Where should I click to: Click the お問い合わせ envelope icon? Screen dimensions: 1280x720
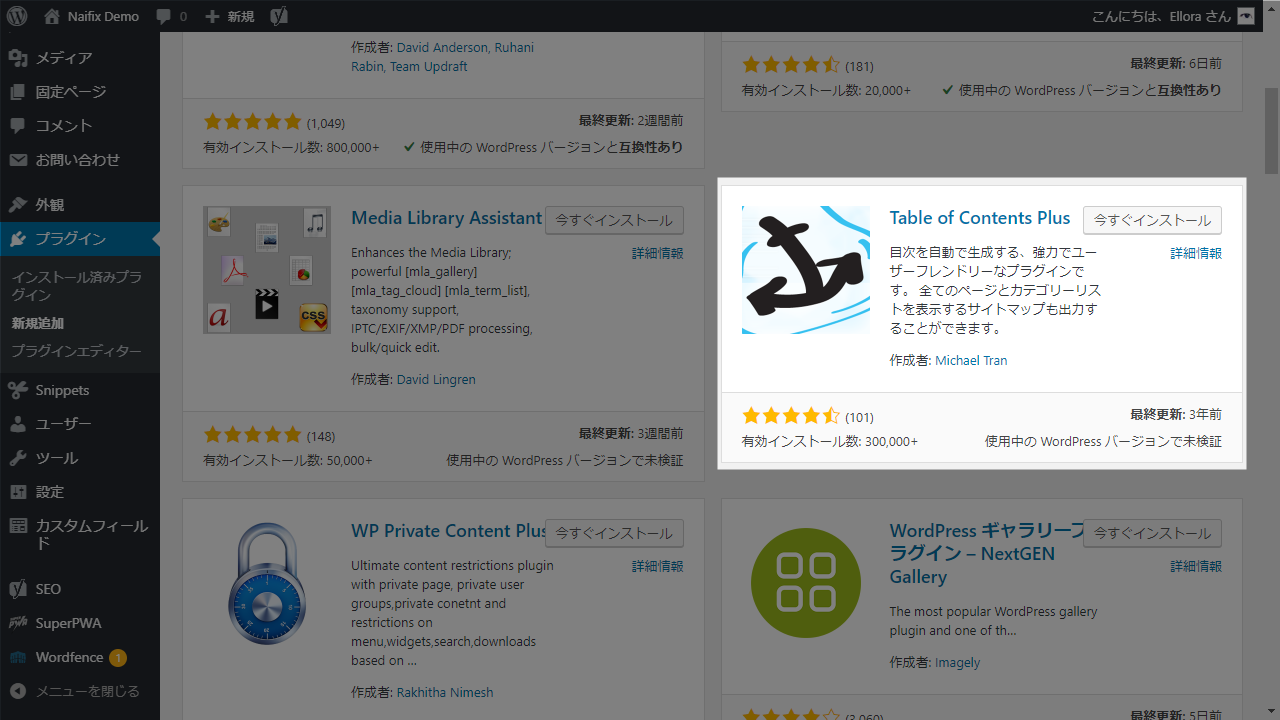[18, 160]
